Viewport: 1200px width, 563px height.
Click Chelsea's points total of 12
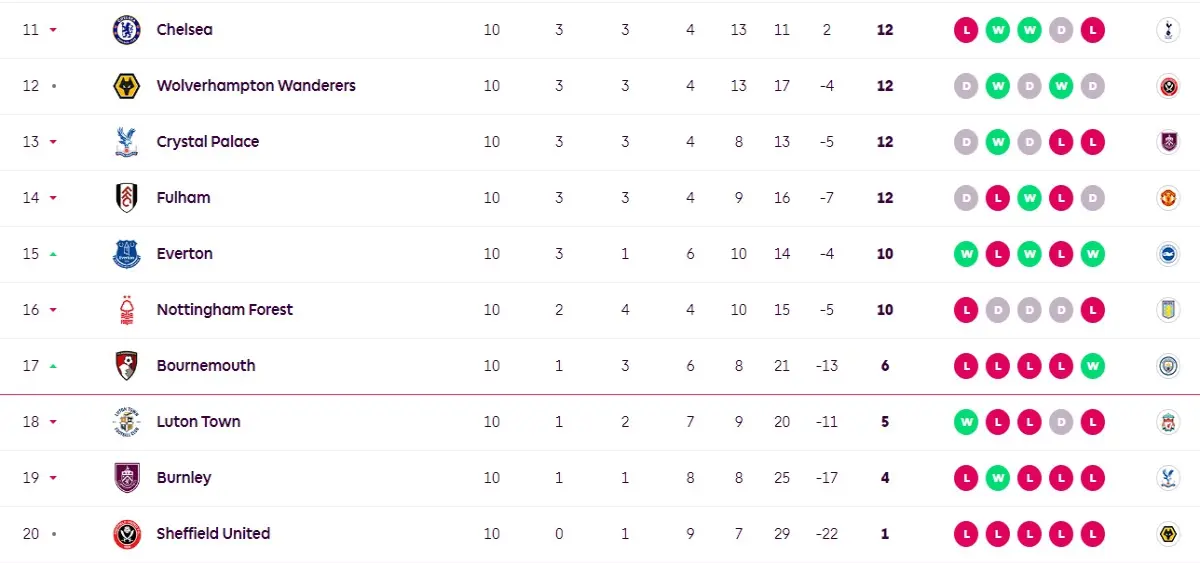885,30
